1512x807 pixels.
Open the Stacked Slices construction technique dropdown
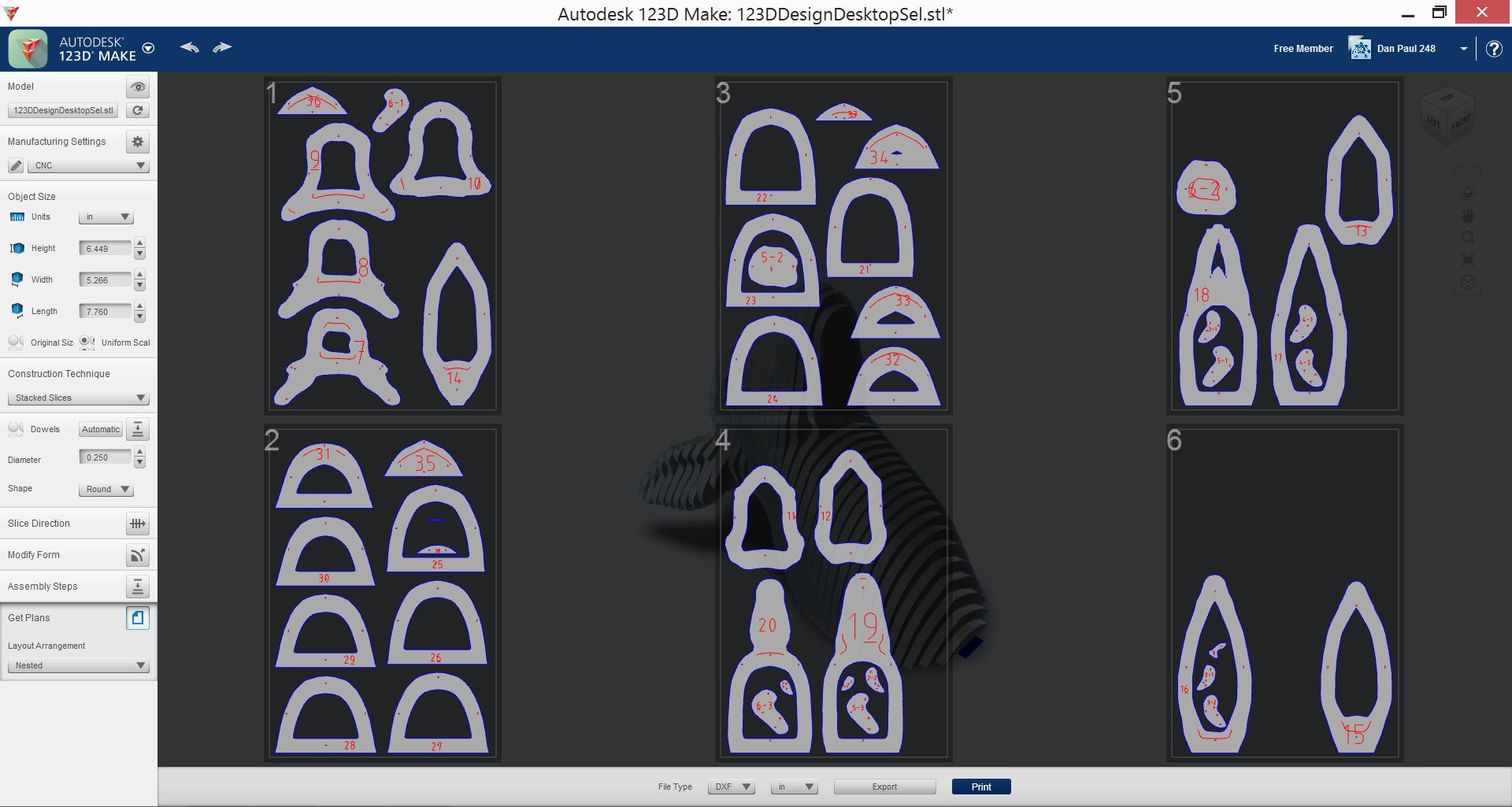click(x=78, y=398)
